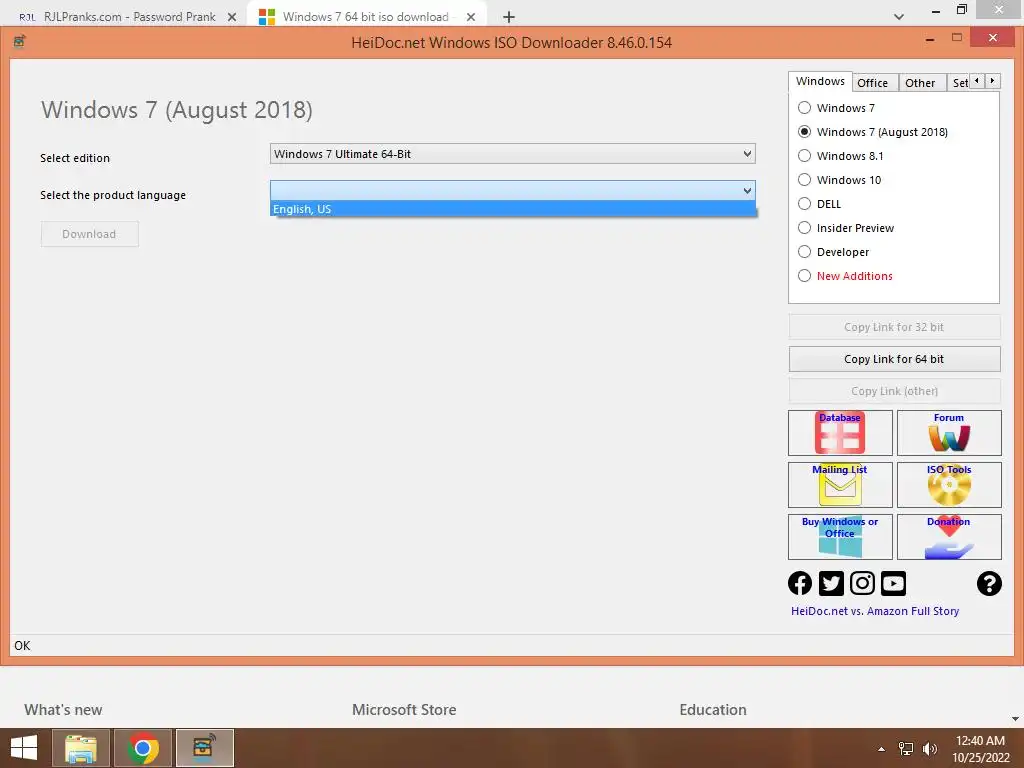Select the Windows 10 radio button

(805, 180)
